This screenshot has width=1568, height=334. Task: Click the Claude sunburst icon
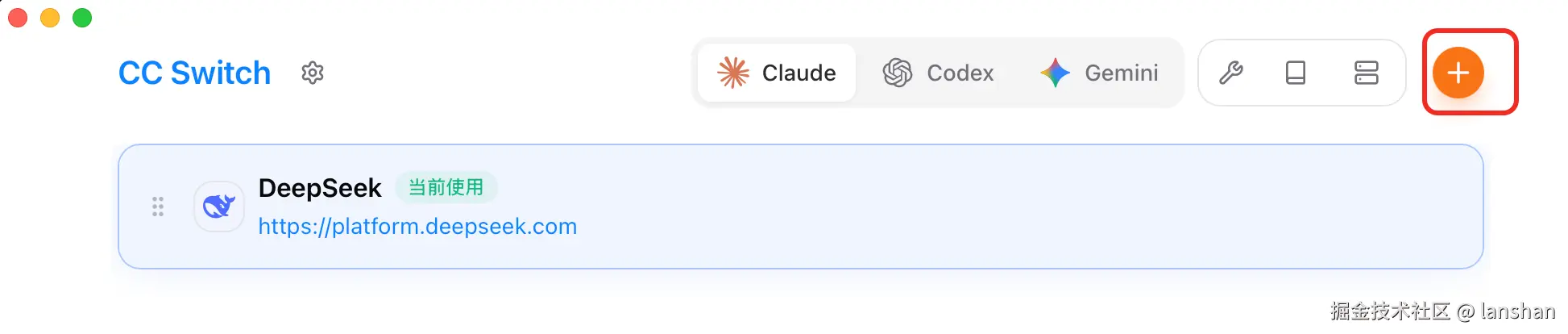pos(733,73)
